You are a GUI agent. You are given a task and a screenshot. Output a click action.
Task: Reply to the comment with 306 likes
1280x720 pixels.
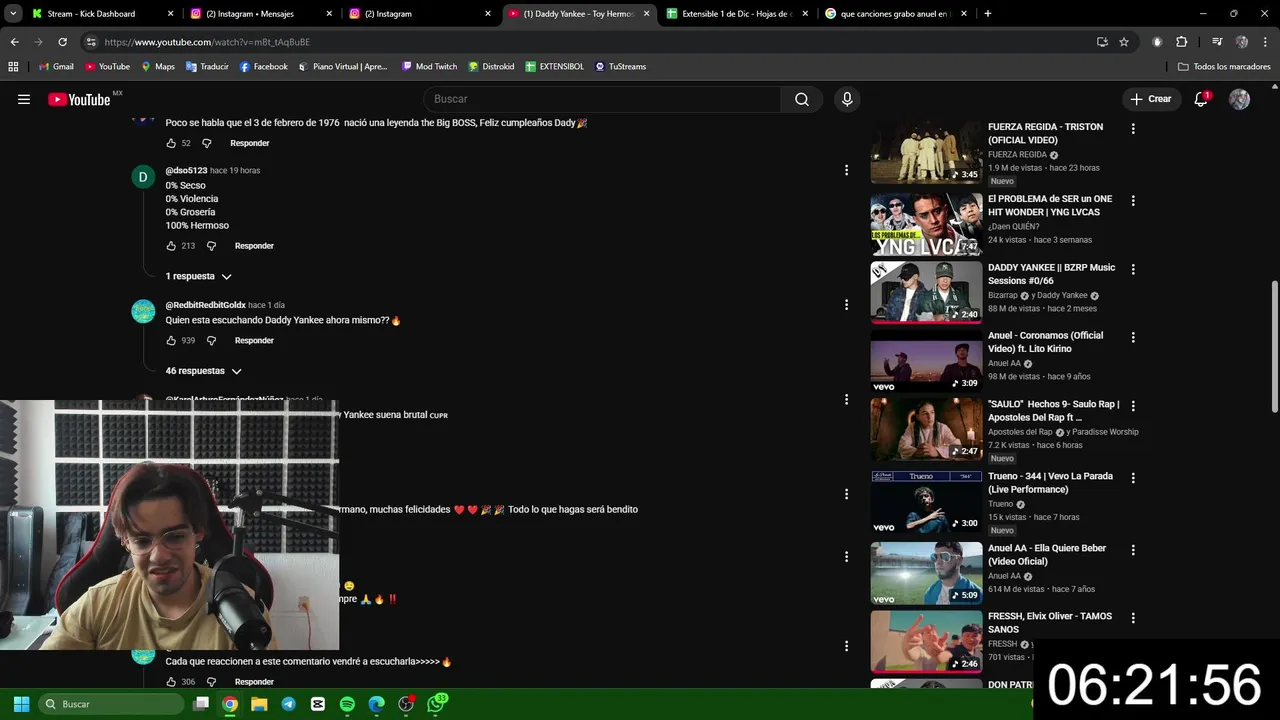coord(254,682)
